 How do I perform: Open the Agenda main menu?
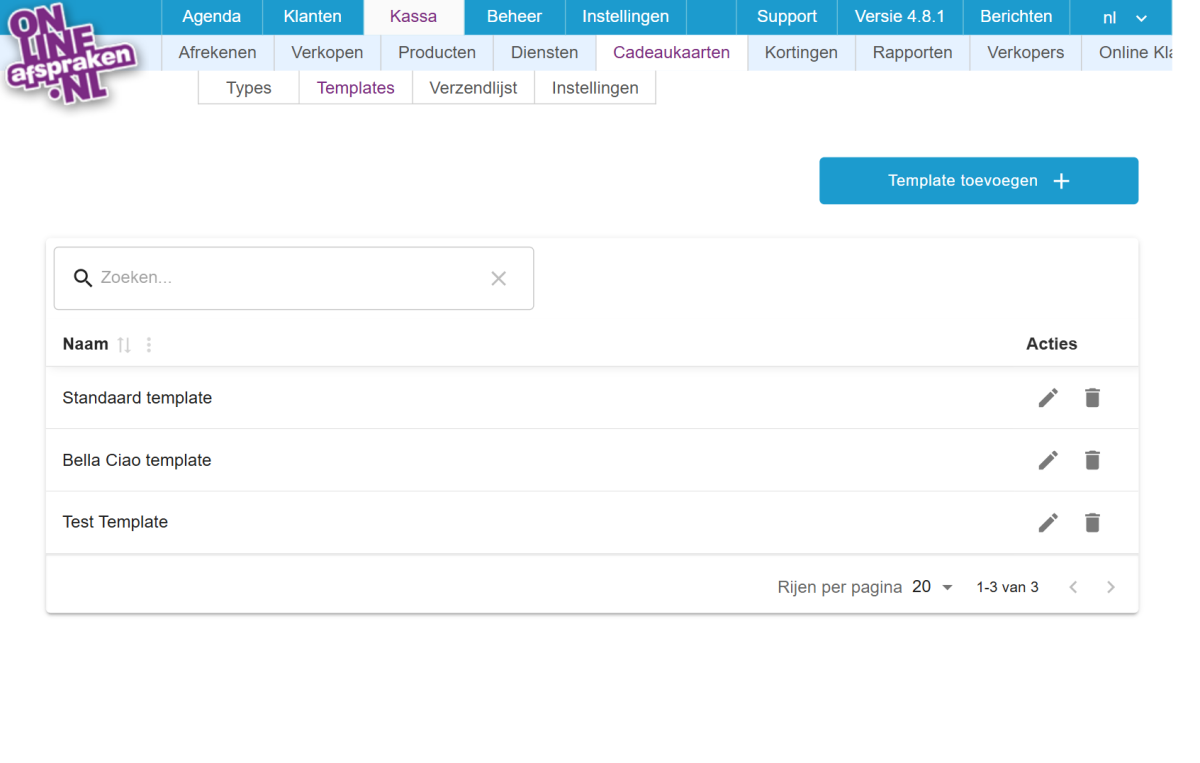point(211,17)
